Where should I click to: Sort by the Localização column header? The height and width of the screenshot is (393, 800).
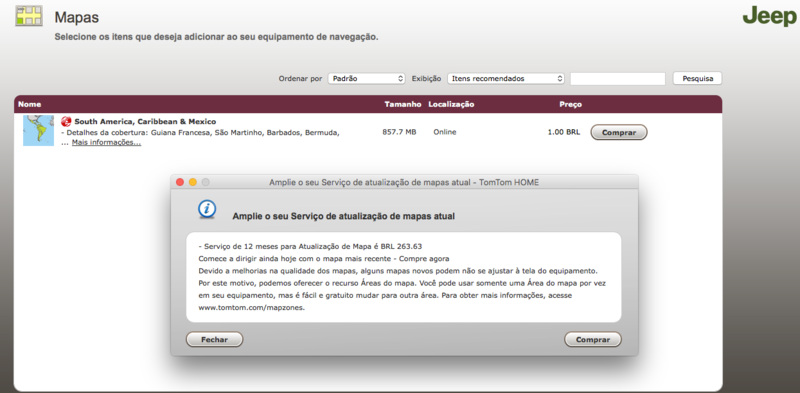pyautogui.click(x=451, y=104)
